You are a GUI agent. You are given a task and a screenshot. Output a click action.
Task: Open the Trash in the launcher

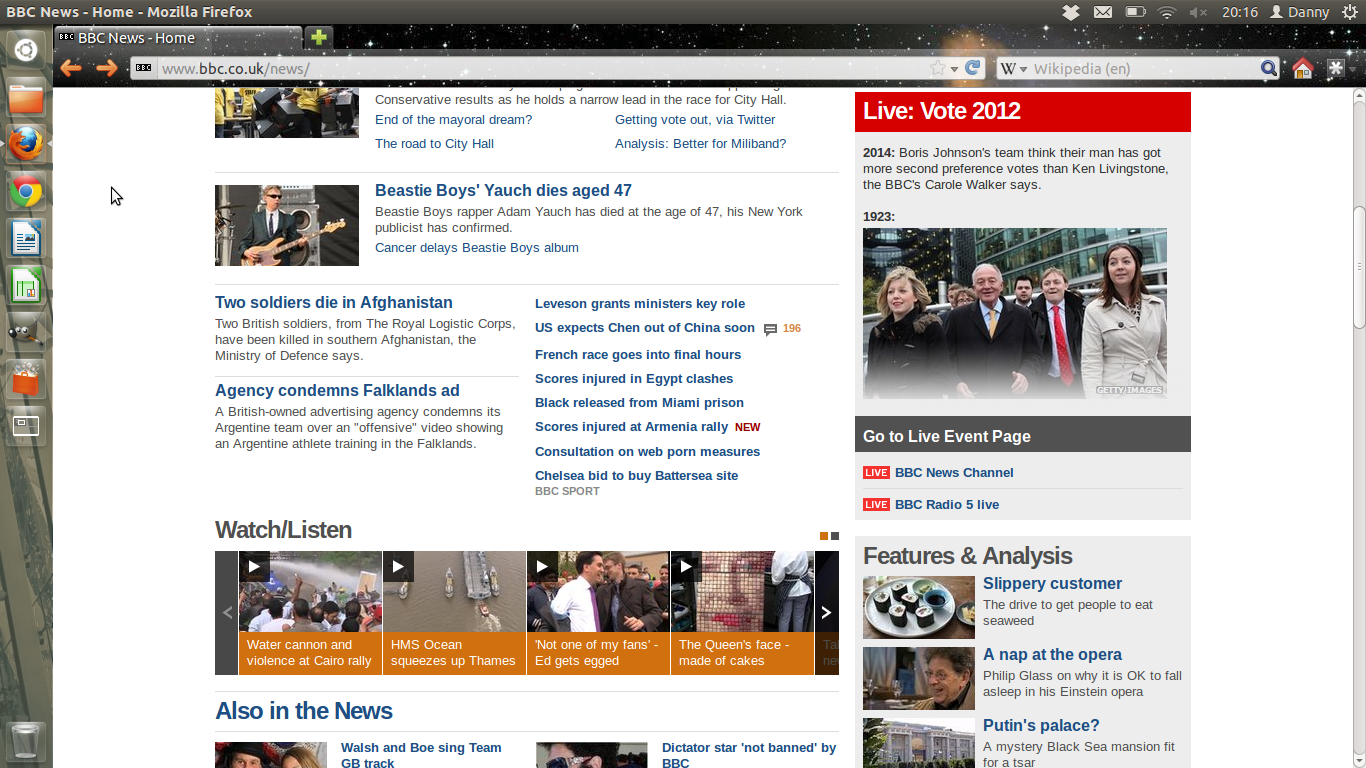[x=26, y=741]
